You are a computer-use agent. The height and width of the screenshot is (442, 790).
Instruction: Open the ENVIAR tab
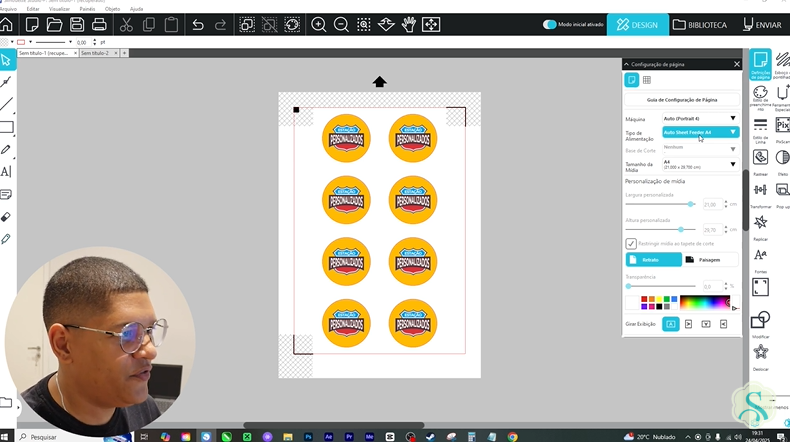763,24
